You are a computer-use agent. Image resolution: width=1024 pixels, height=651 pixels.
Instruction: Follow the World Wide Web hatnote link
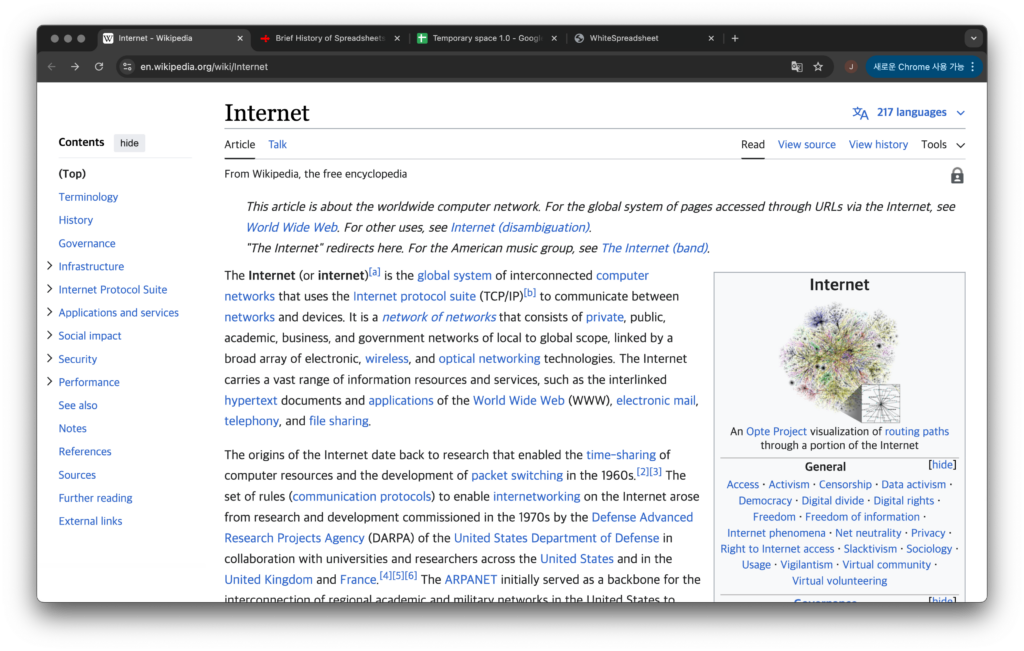291,228
